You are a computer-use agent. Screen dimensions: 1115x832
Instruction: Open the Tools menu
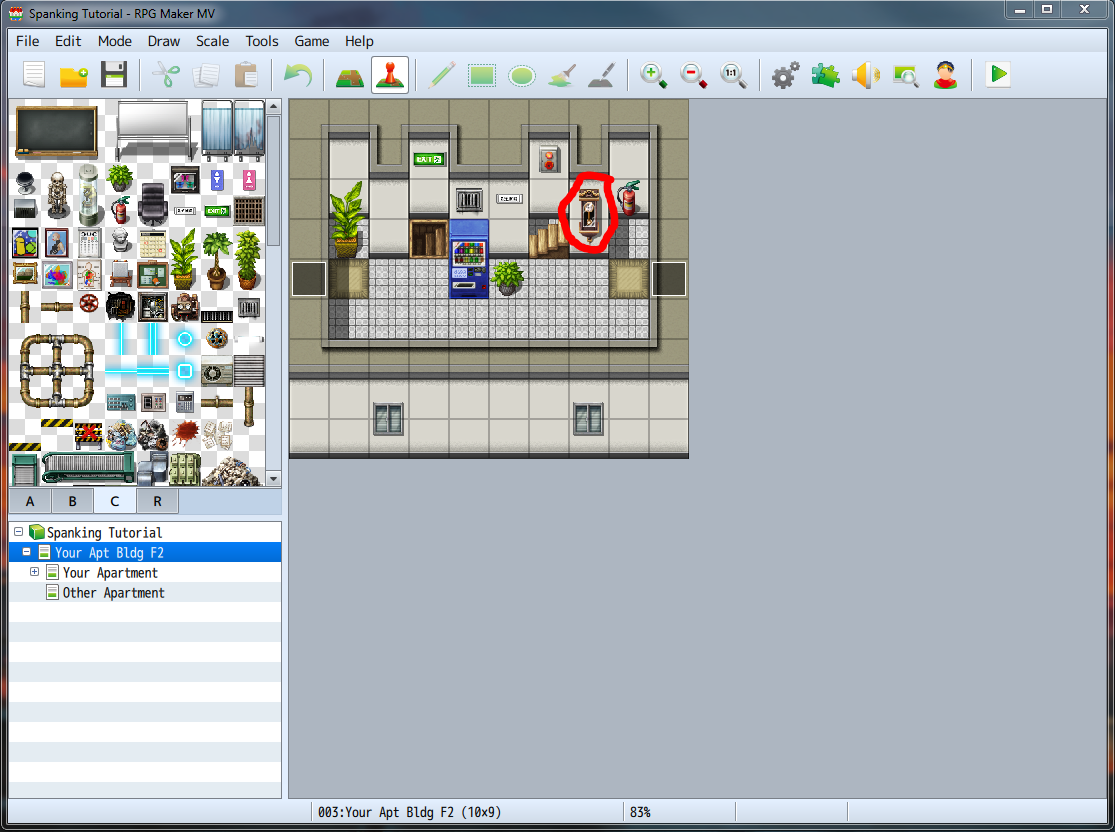click(x=262, y=41)
